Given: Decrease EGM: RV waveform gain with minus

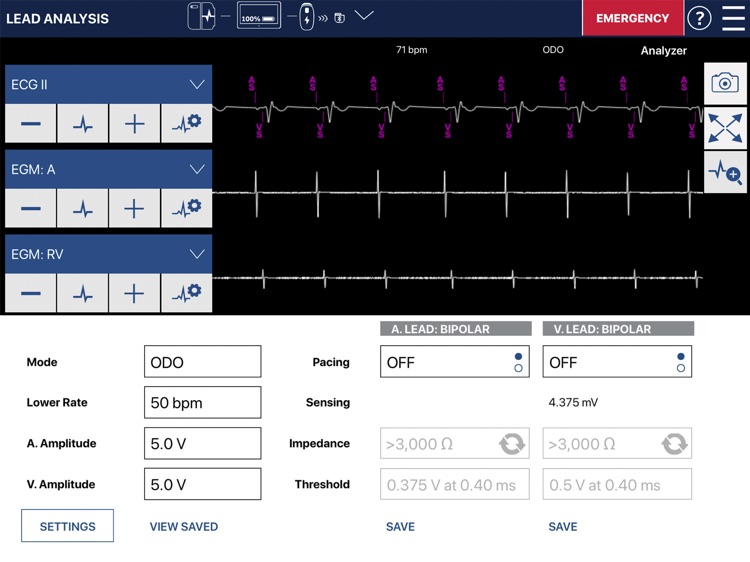Looking at the screenshot, I should tap(31, 293).
